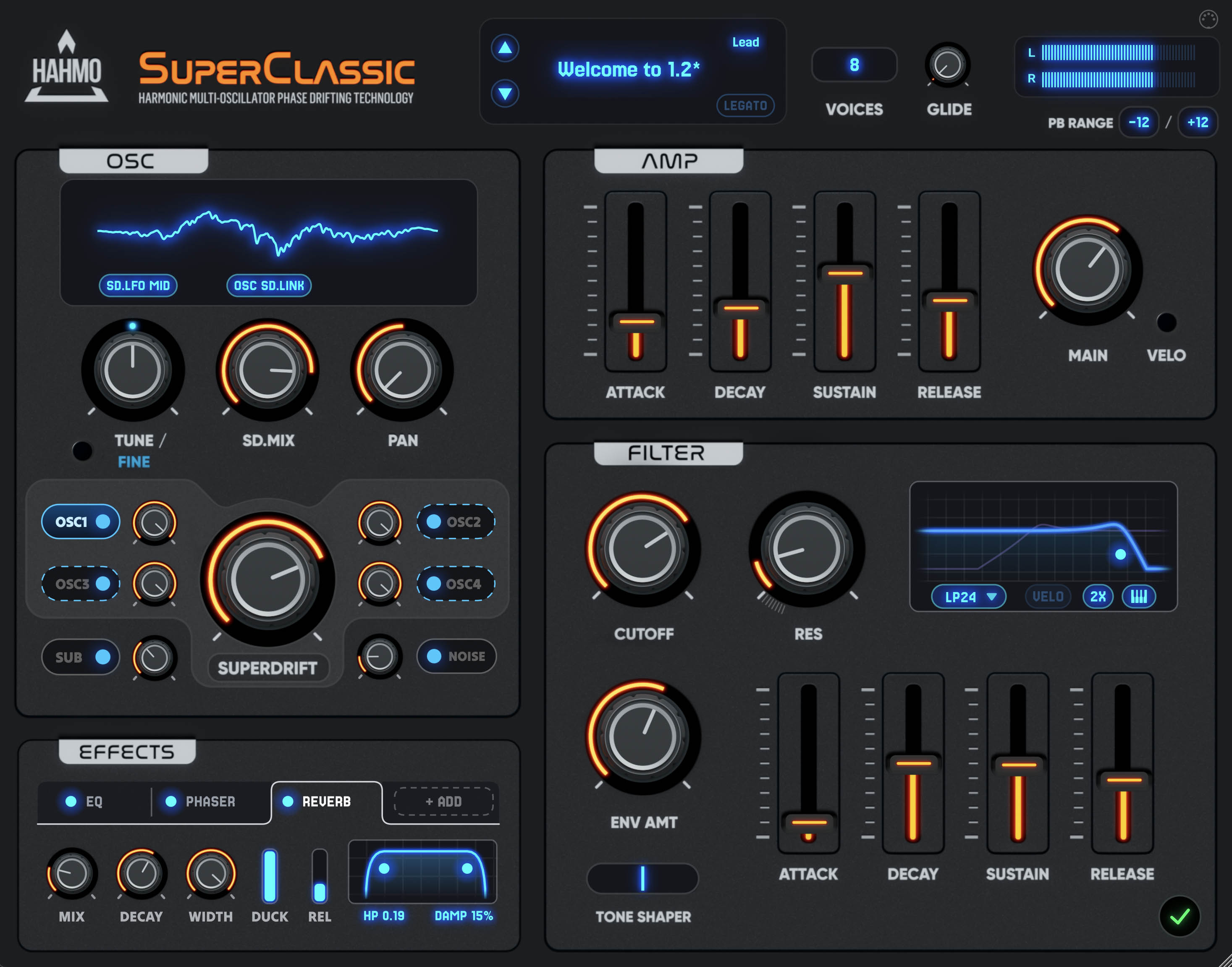Click the Glide knob
Viewport: 1232px width, 967px height.
(x=948, y=65)
